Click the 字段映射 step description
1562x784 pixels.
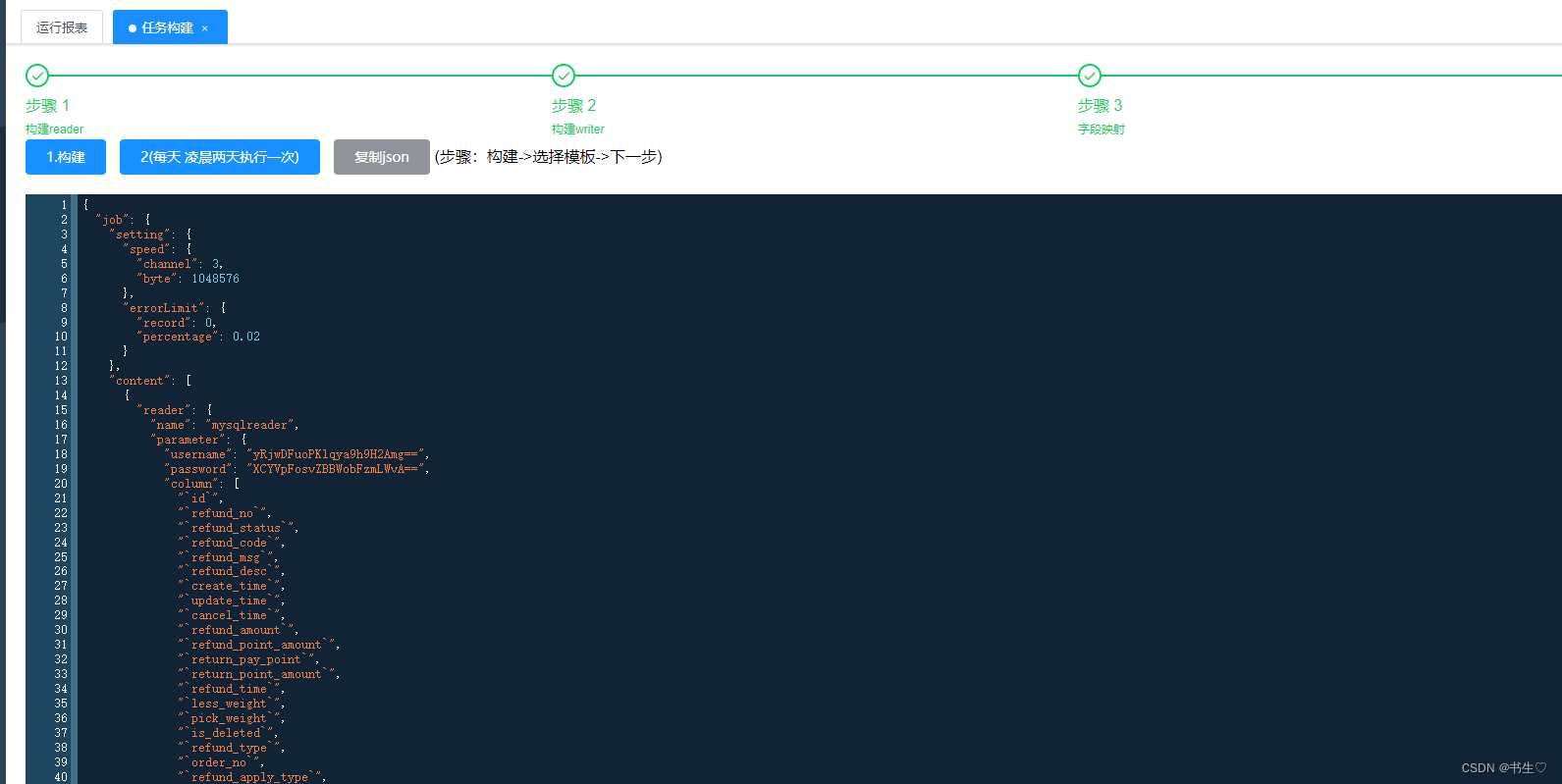(x=1102, y=130)
